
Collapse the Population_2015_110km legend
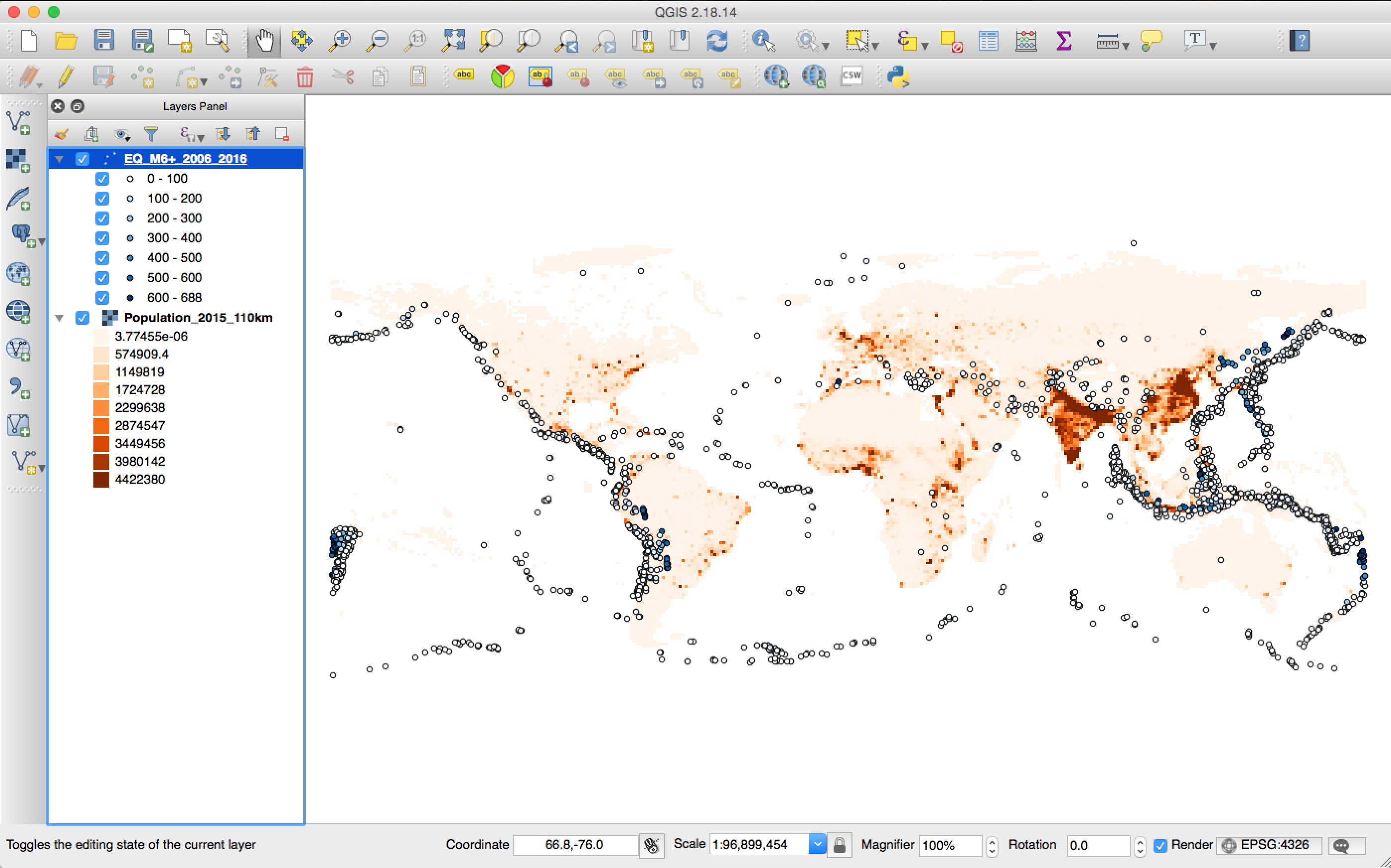coord(59,318)
